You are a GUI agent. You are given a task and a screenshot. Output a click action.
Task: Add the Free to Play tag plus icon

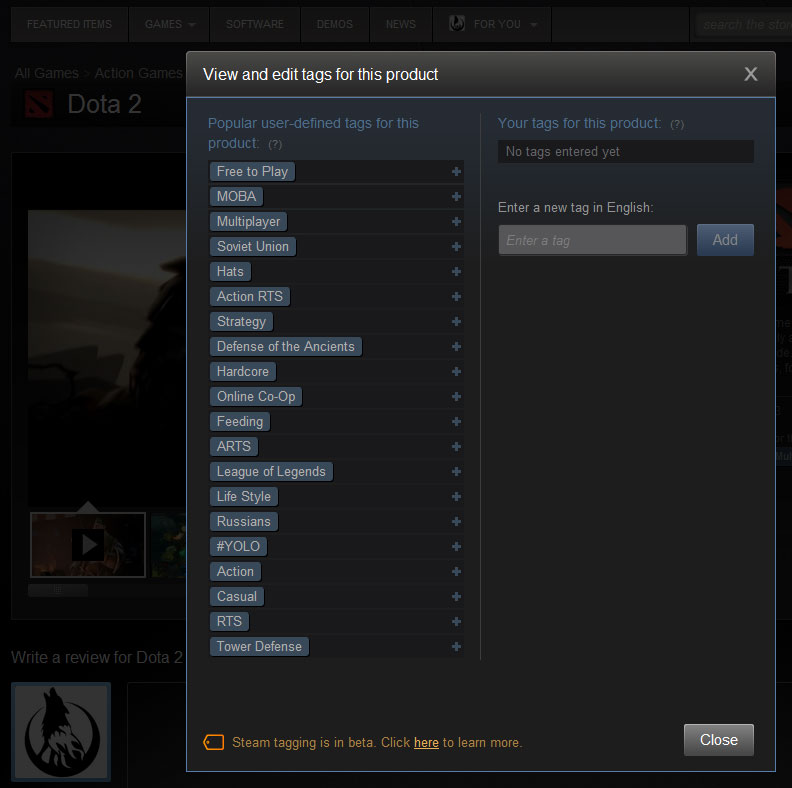pos(456,172)
